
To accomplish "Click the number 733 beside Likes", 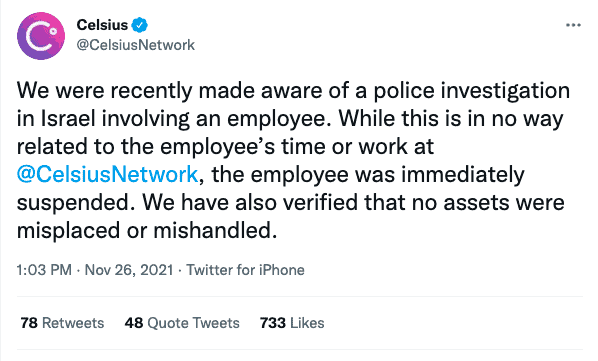I will tap(273, 323).
